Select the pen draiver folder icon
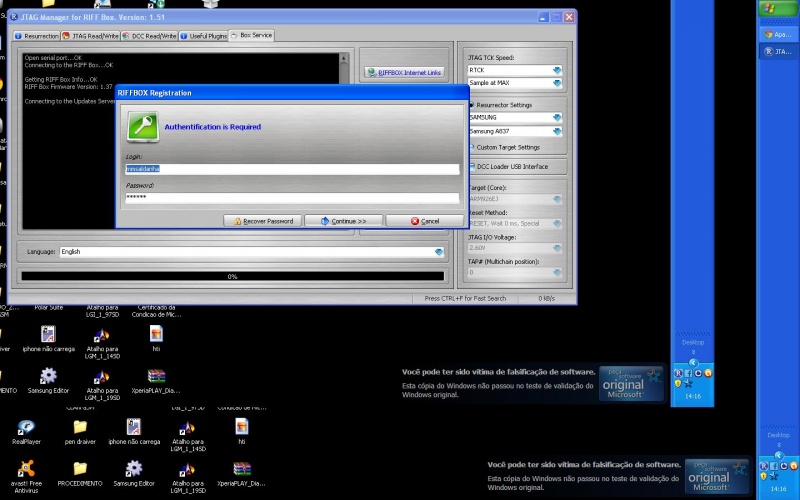The height and width of the screenshot is (500, 800). [x=80, y=432]
